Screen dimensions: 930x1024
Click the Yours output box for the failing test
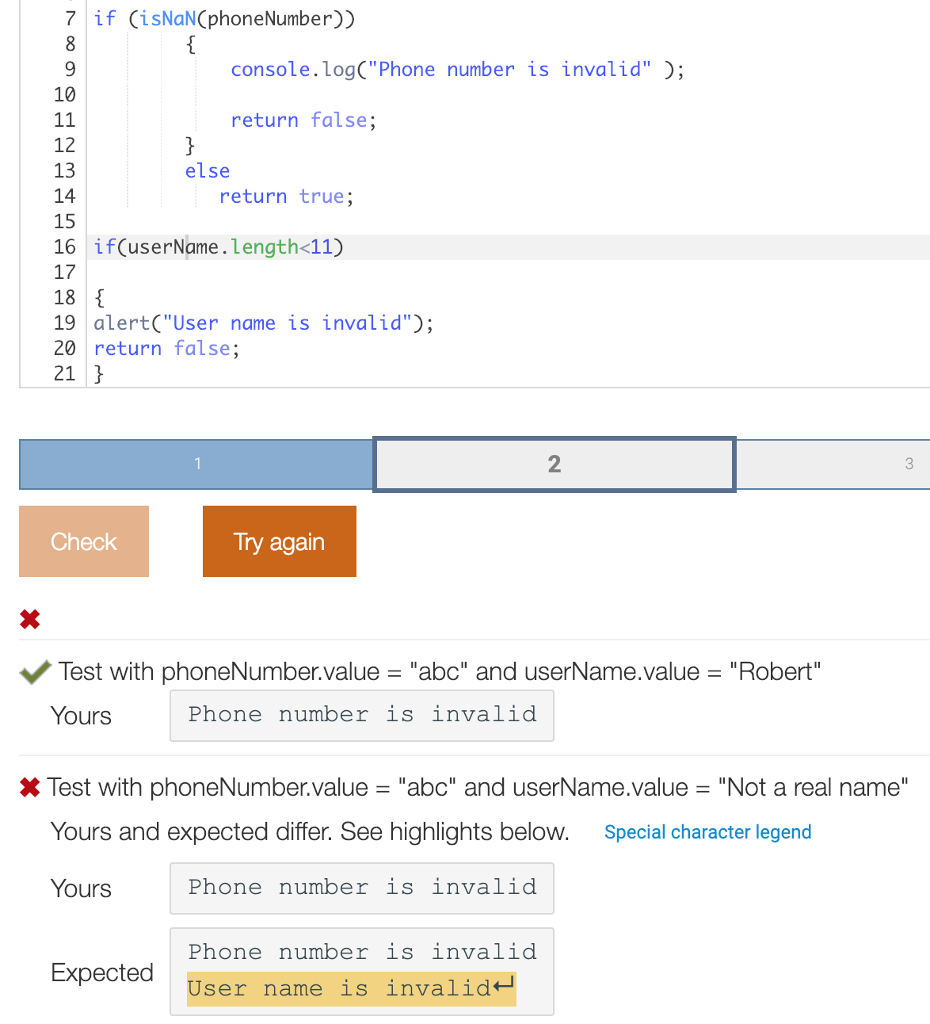(361, 888)
